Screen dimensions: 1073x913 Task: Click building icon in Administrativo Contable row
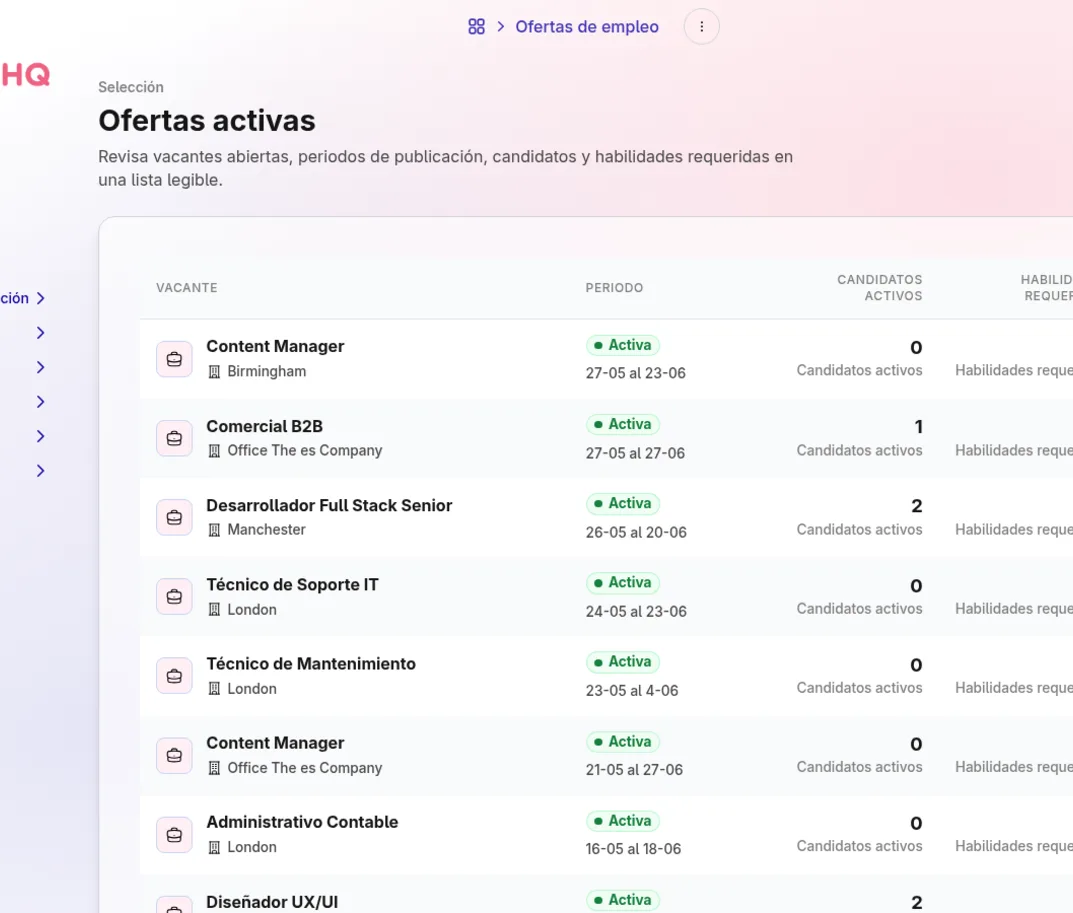[214, 847]
